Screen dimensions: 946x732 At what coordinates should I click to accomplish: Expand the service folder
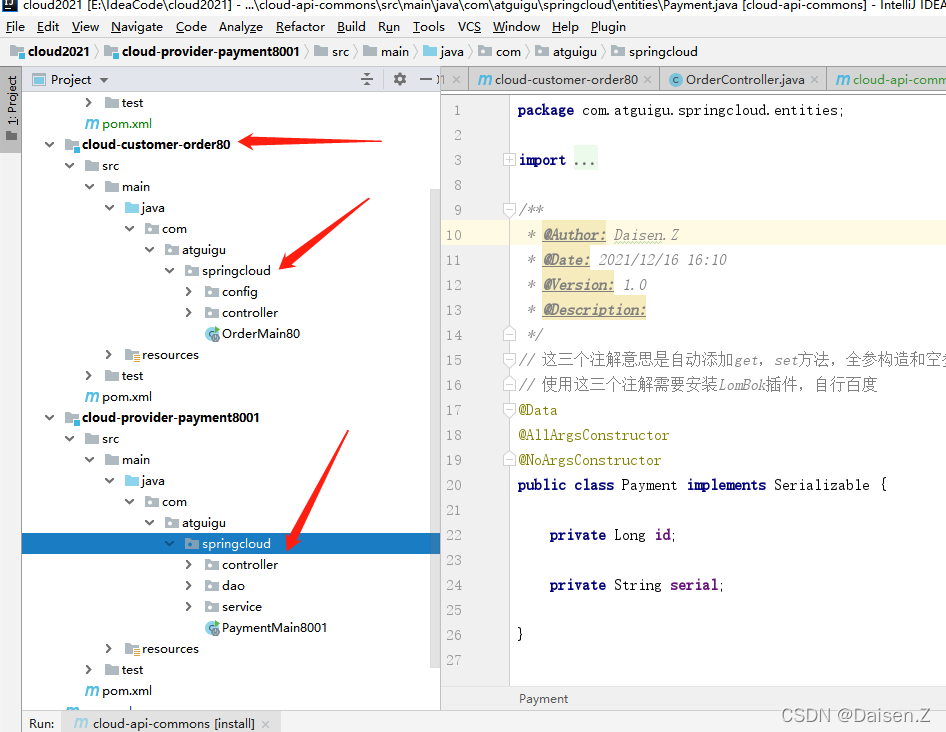tap(189, 606)
